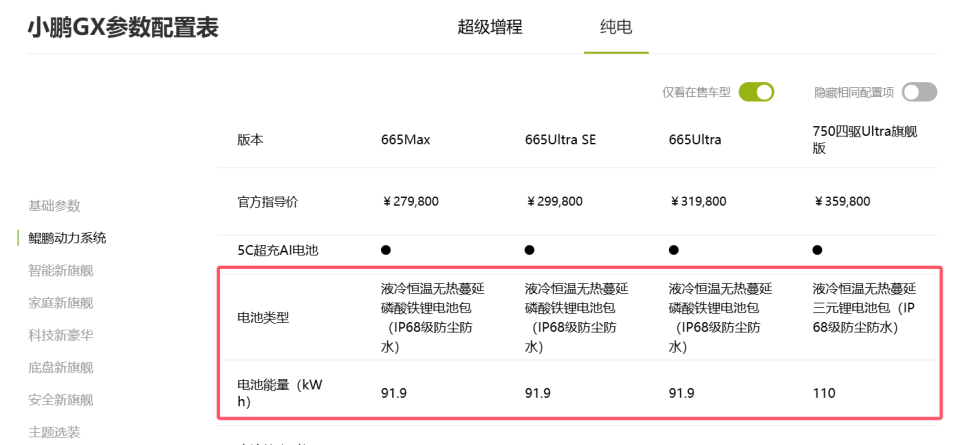Click the ¥319,800 price
The image size is (960, 445).
coord(697,201)
